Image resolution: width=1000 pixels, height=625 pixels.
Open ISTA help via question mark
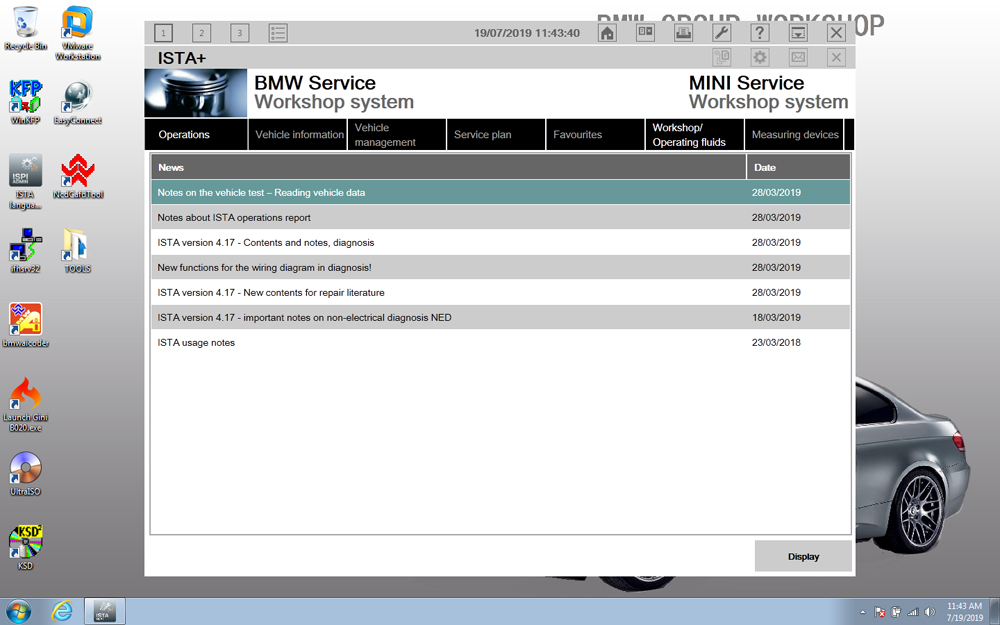(760, 33)
